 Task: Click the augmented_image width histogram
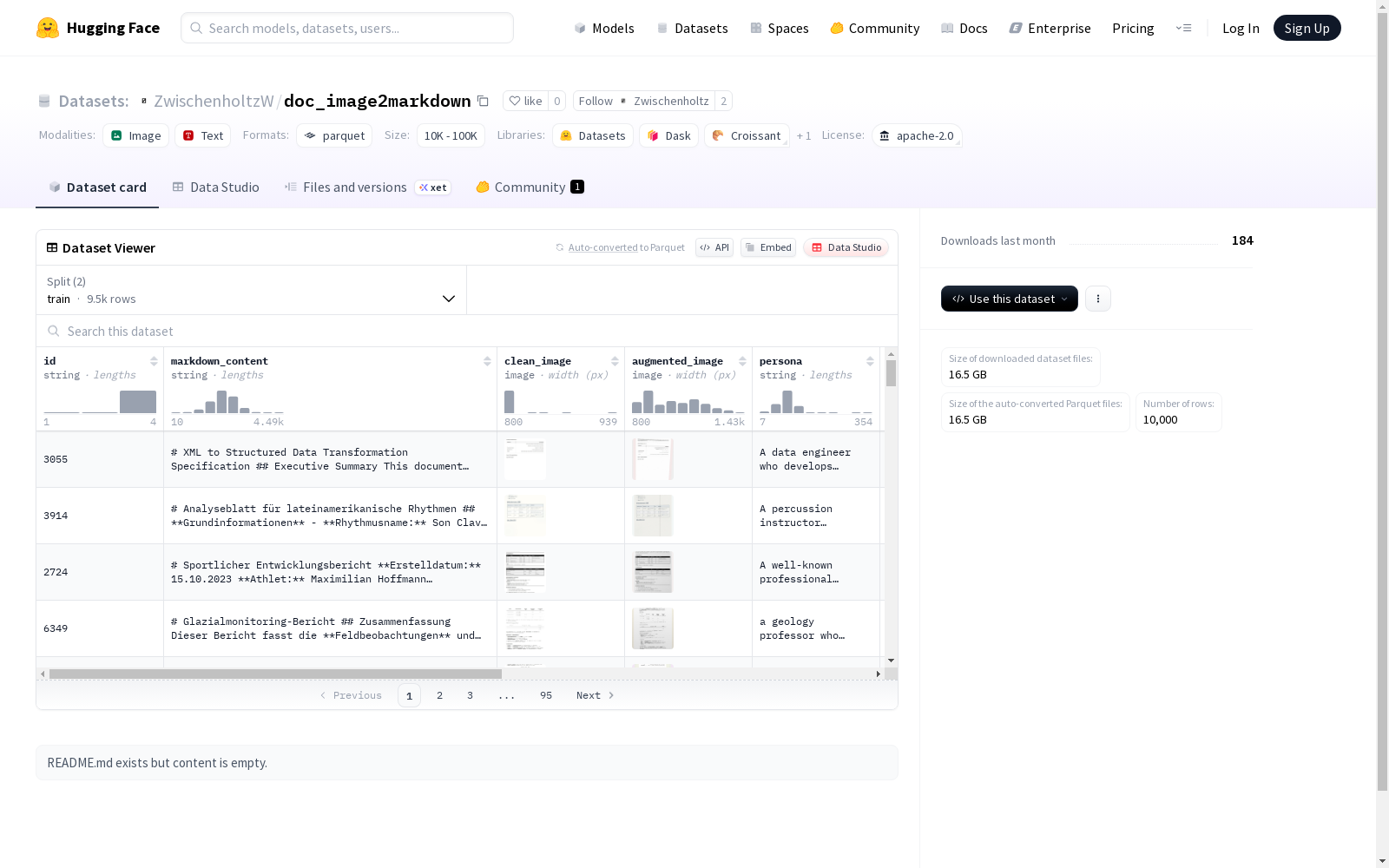coord(688,402)
